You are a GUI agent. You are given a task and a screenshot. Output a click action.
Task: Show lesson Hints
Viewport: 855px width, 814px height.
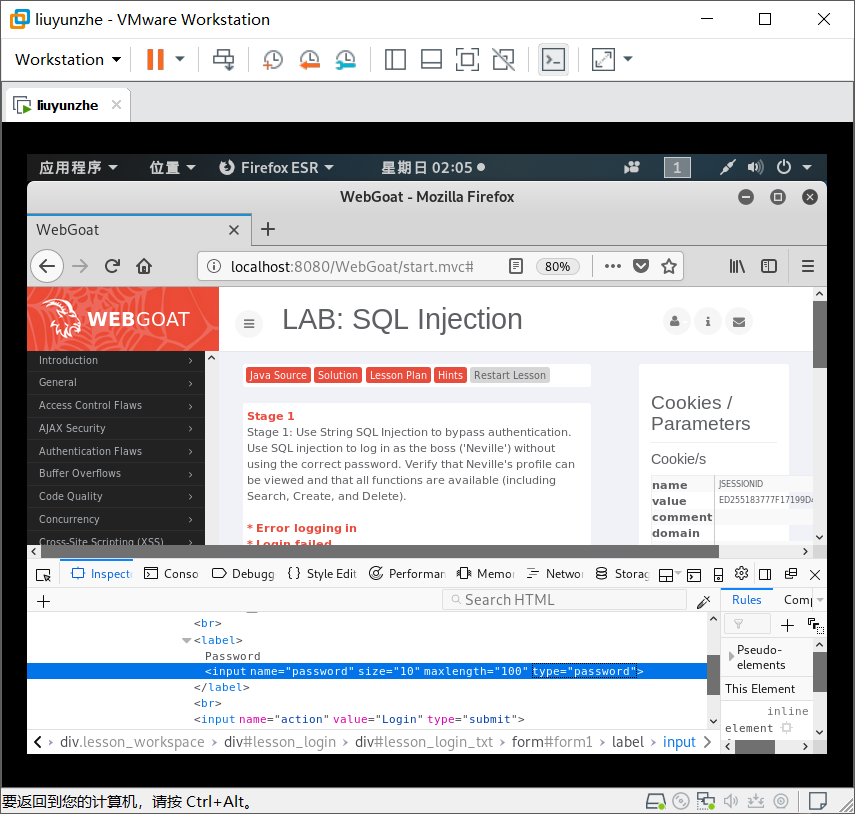click(x=450, y=375)
